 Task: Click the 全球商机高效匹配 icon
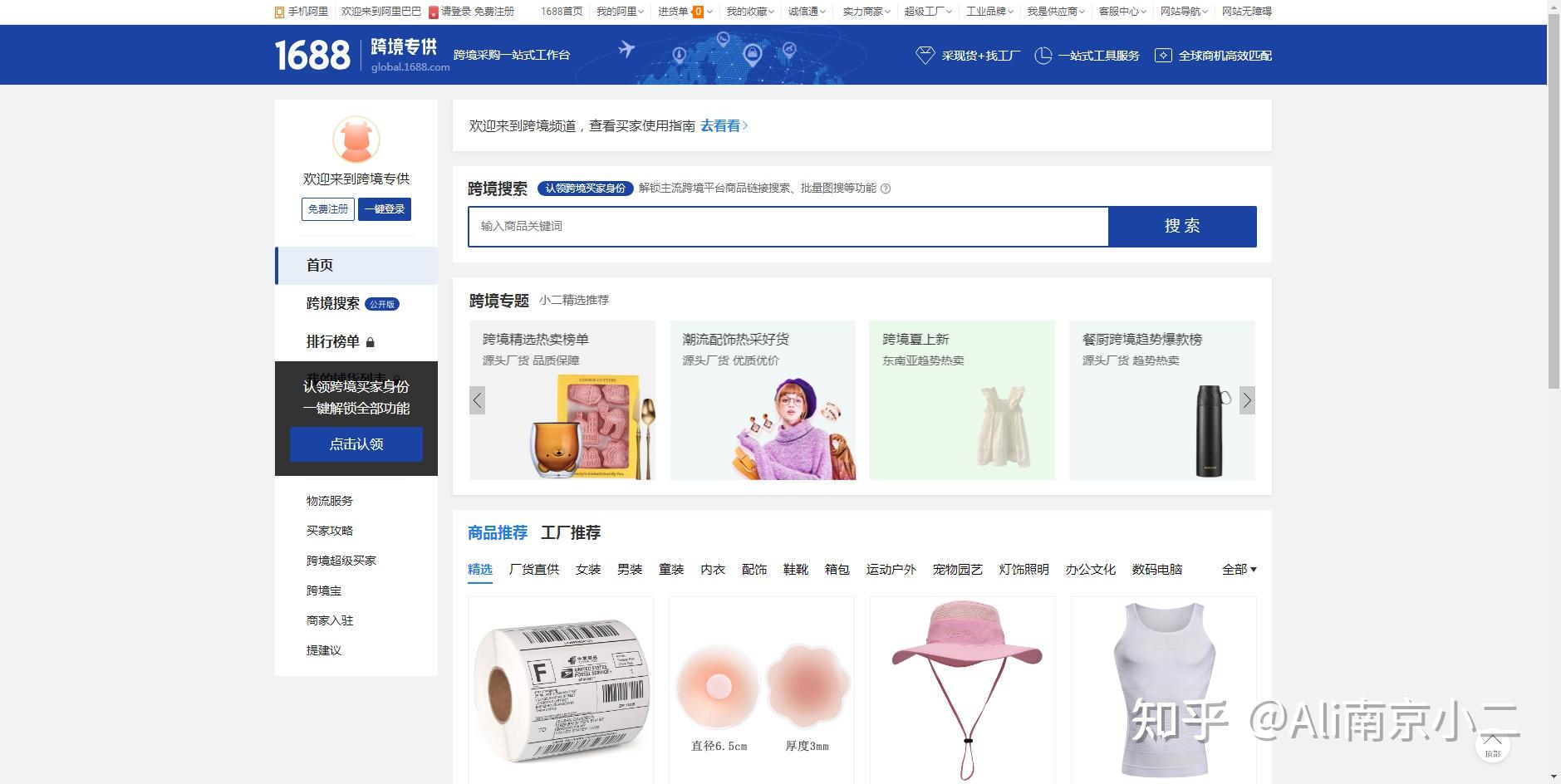pos(1163,54)
